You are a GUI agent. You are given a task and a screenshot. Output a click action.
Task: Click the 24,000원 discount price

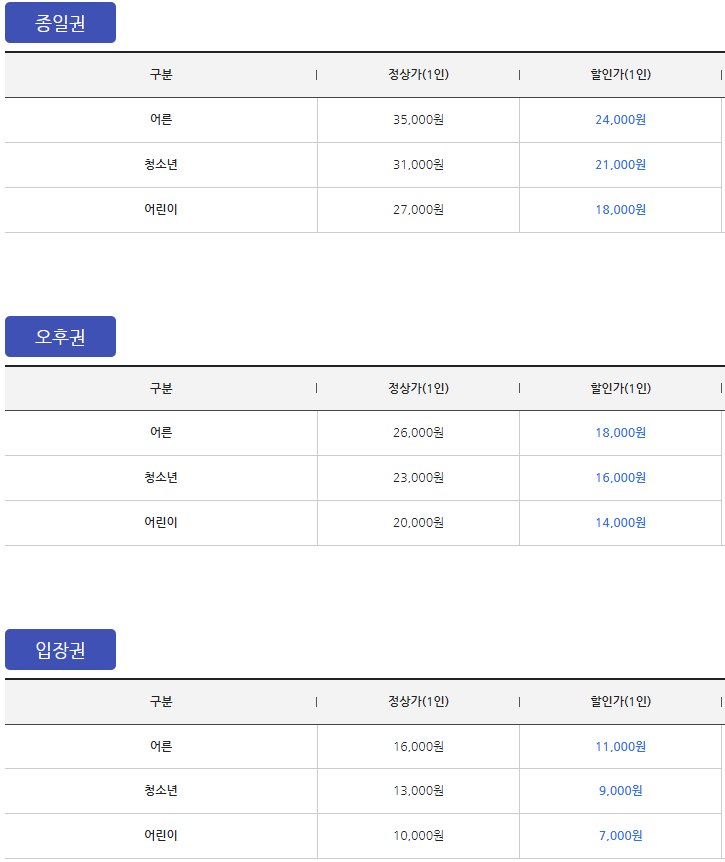click(x=621, y=119)
